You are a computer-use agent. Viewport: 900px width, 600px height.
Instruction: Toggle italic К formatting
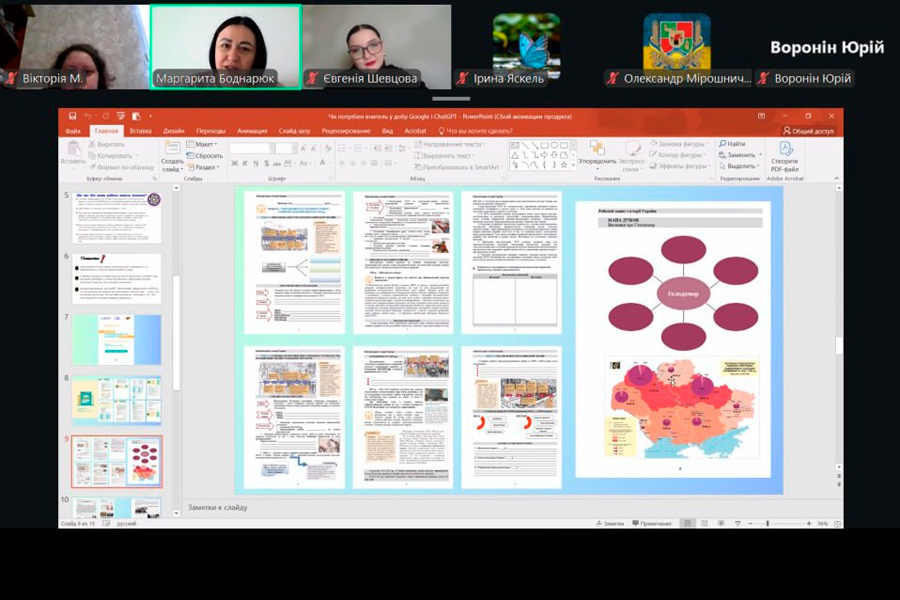click(245, 164)
